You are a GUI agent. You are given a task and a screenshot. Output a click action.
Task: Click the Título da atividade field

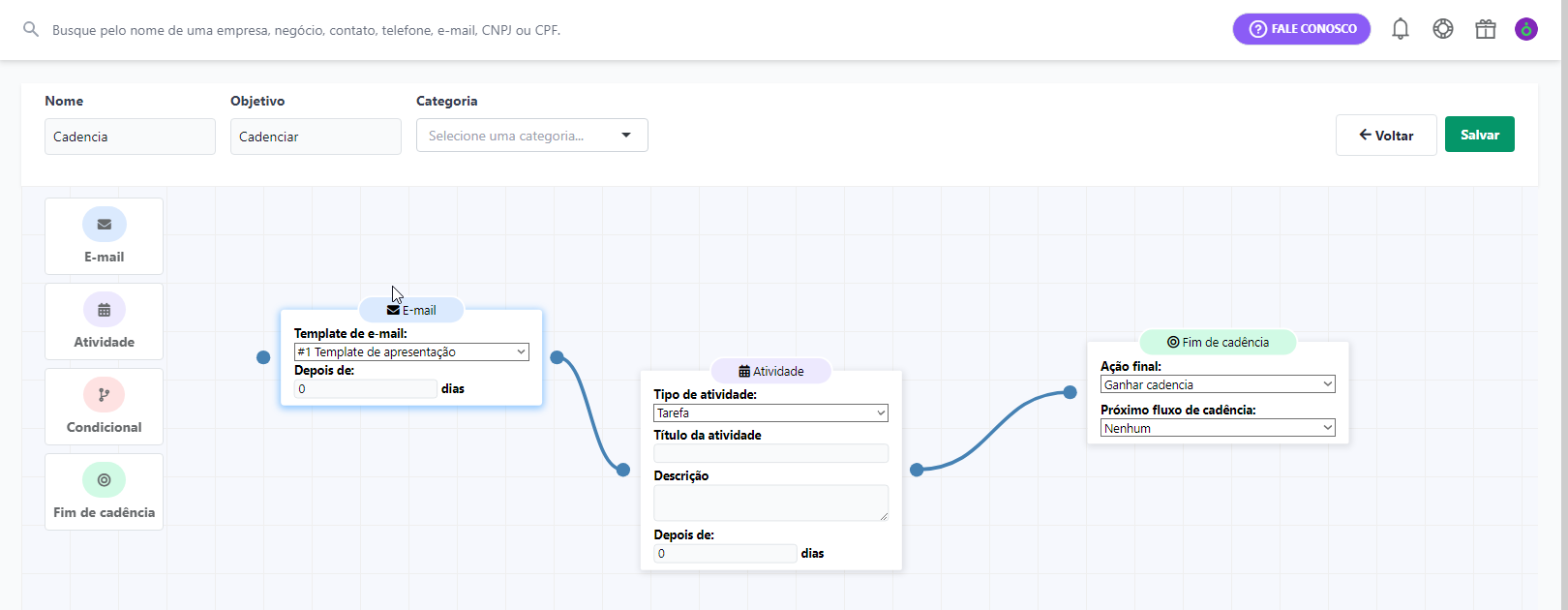(770, 453)
